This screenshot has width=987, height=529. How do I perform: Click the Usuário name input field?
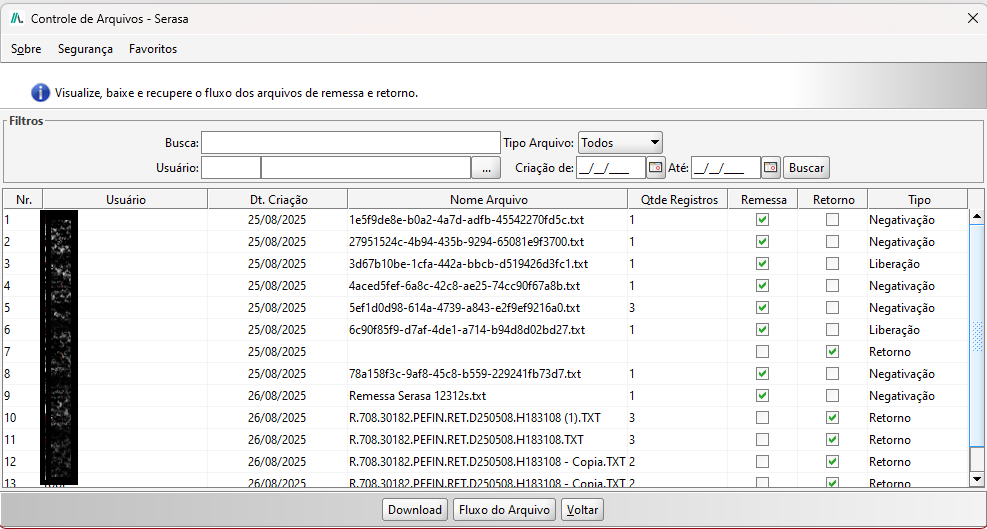click(x=366, y=168)
